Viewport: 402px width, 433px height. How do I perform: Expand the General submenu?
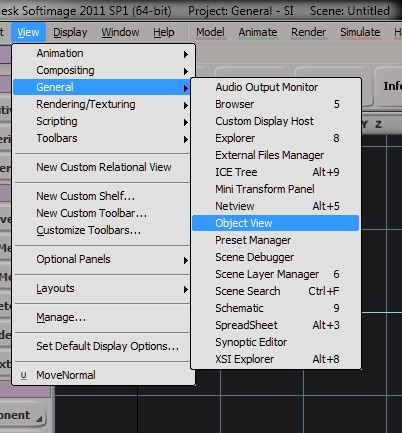(102, 87)
